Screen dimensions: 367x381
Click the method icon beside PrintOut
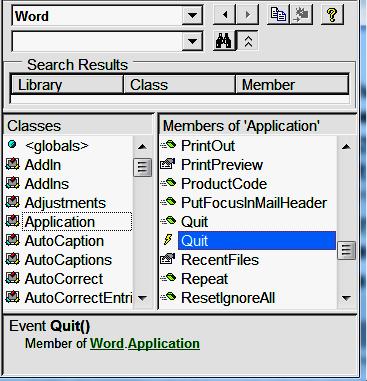[x=168, y=145]
